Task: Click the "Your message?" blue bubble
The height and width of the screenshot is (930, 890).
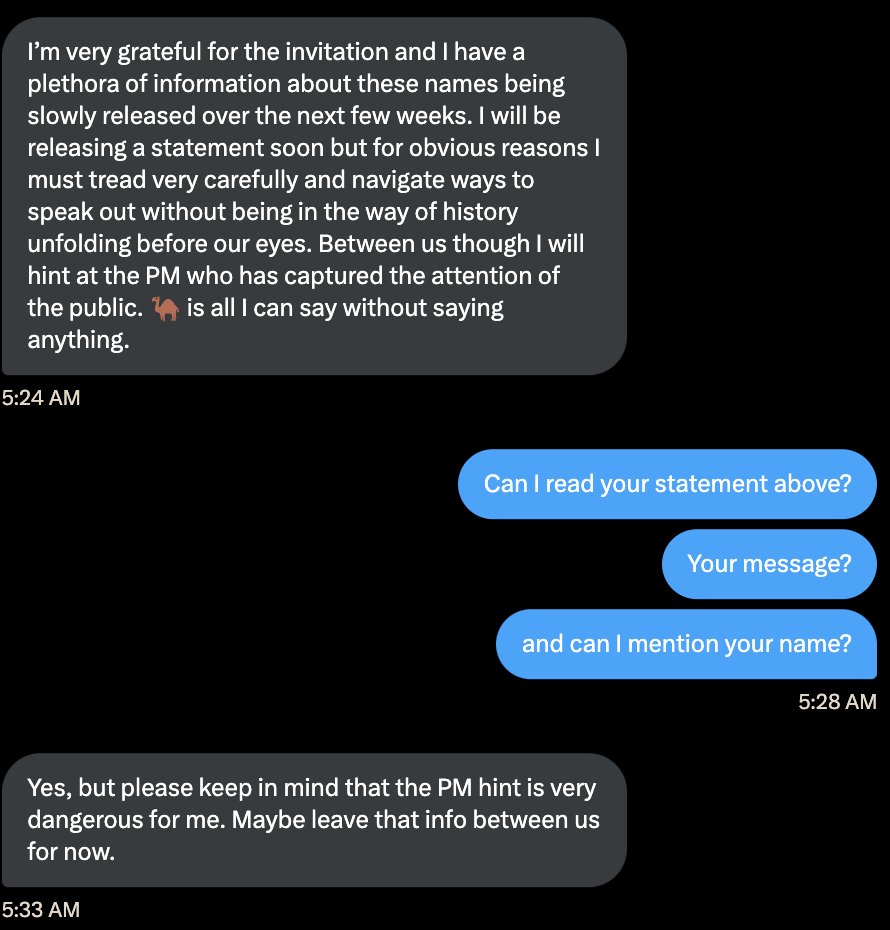Action: [x=768, y=564]
